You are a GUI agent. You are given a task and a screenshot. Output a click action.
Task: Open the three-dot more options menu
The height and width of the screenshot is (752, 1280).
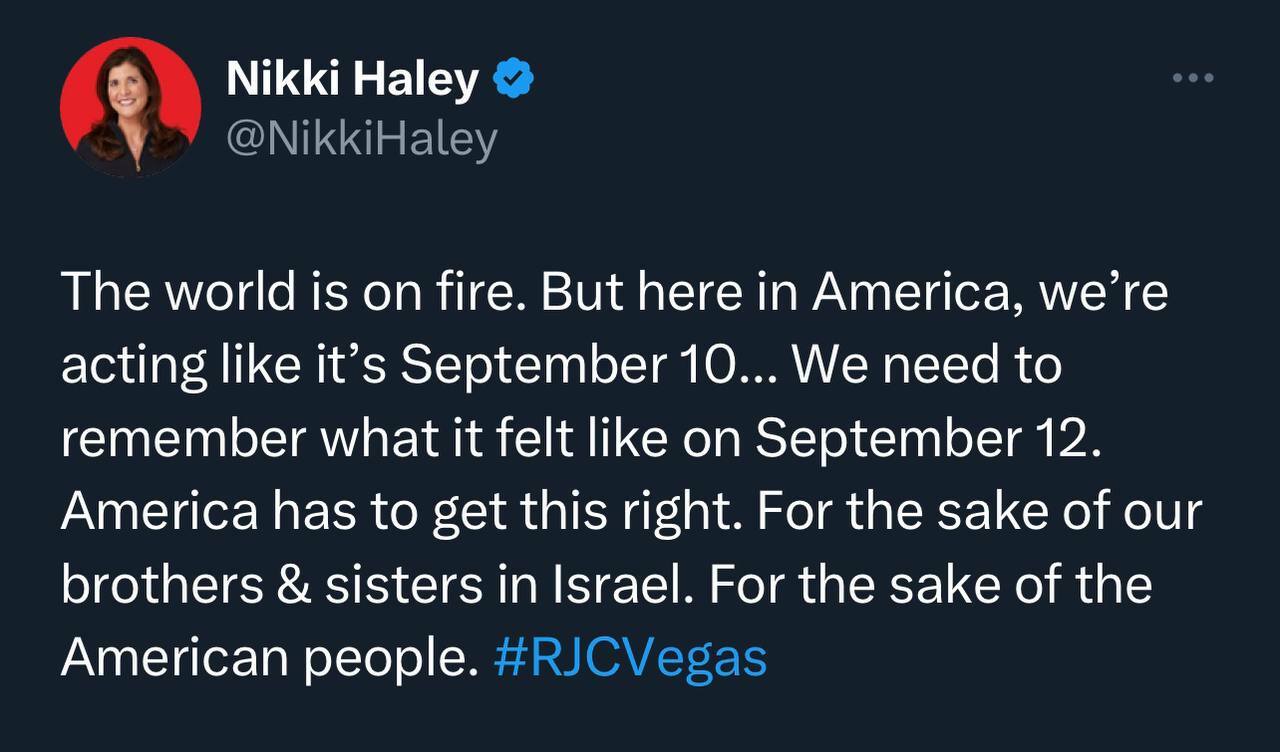(x=1193, y=78)
